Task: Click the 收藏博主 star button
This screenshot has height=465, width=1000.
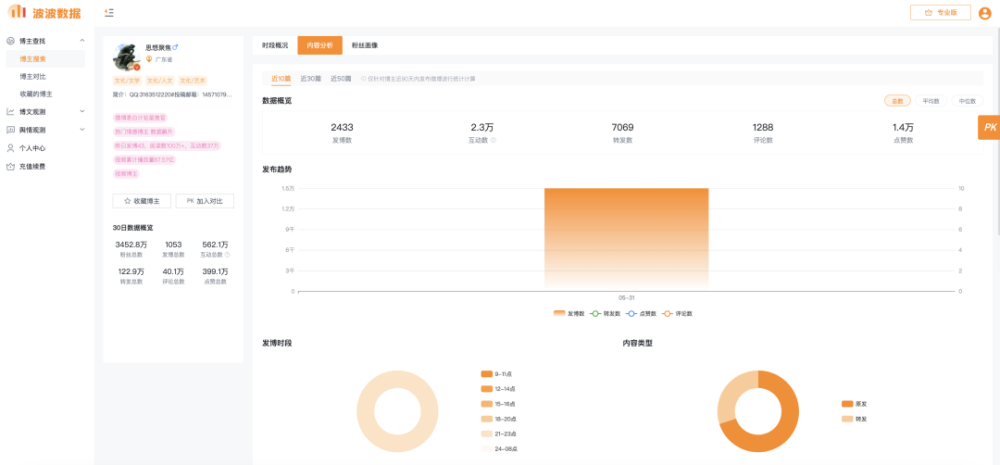Action: (142, 201)
